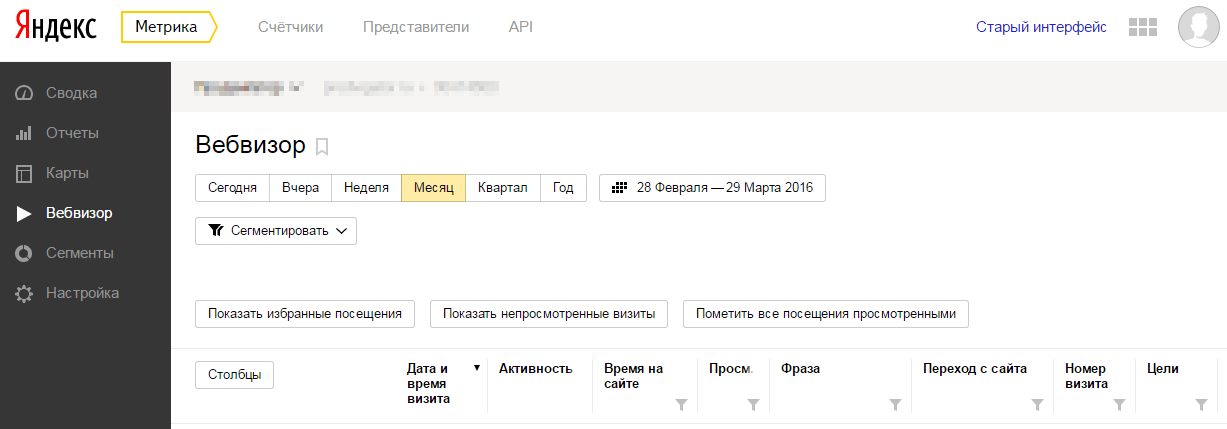Click the user avatar icon
The image size is (1227, 429).
(x=1199, y=27)
